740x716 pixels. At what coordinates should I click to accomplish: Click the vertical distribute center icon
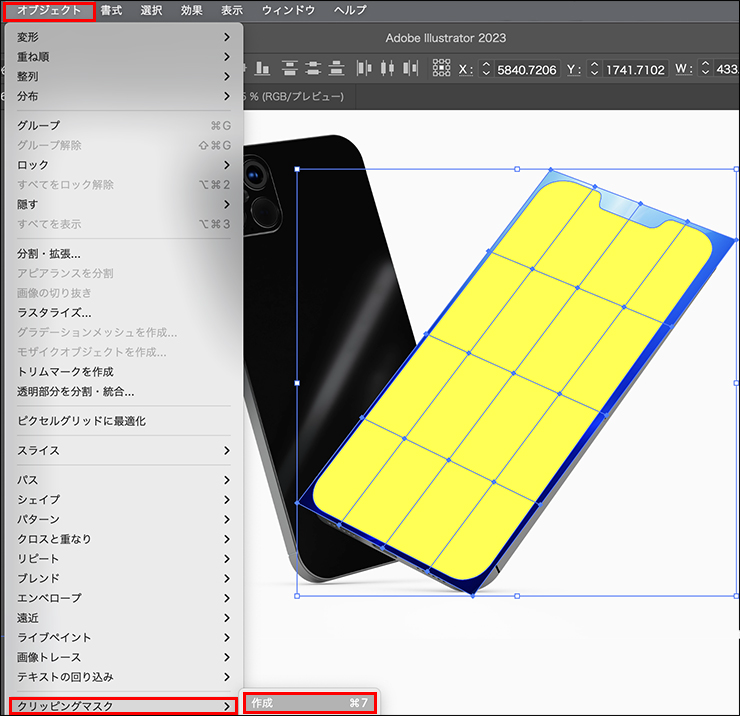[312, 68]
